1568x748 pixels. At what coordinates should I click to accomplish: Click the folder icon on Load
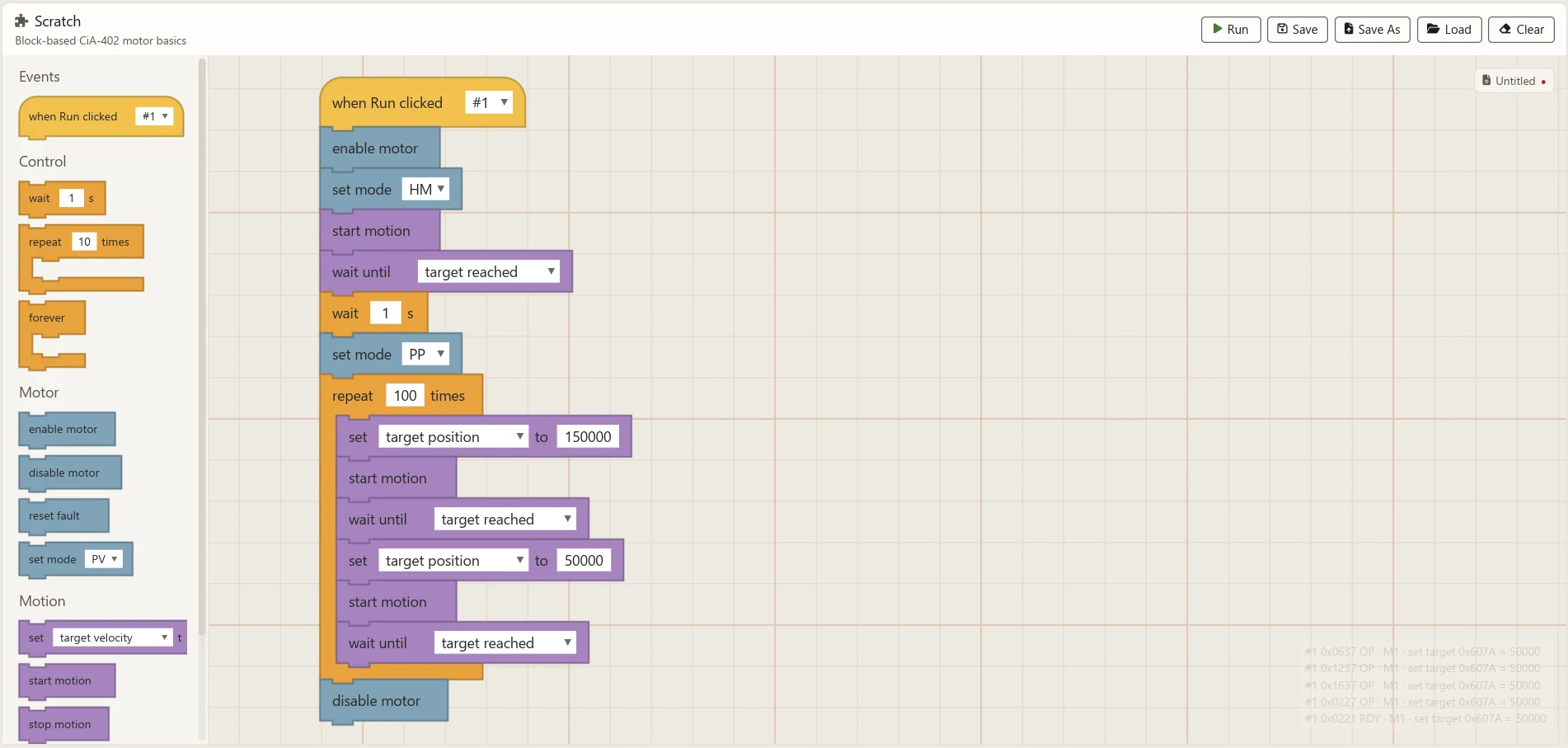coord(1434,29)
